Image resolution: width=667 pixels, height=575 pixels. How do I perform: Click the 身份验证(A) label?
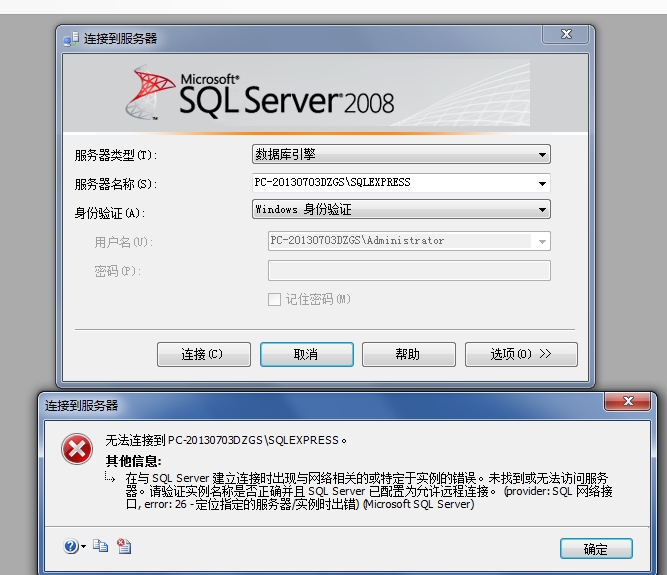110,213
